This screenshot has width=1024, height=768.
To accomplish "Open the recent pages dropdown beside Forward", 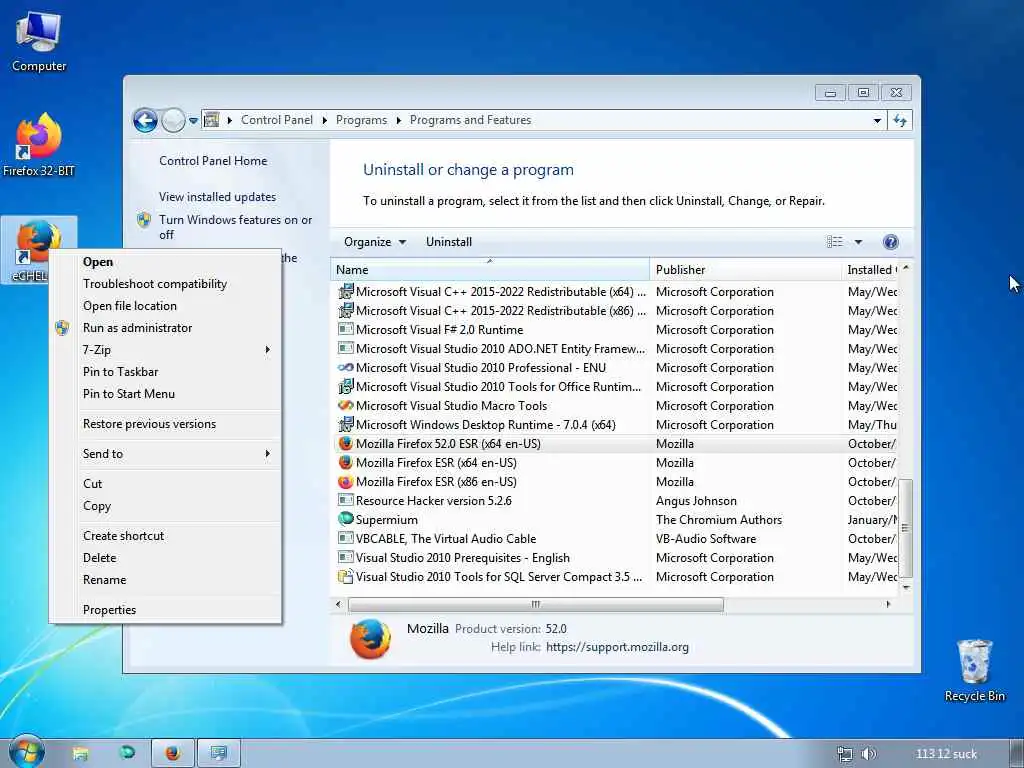I will tap(193, 120).
